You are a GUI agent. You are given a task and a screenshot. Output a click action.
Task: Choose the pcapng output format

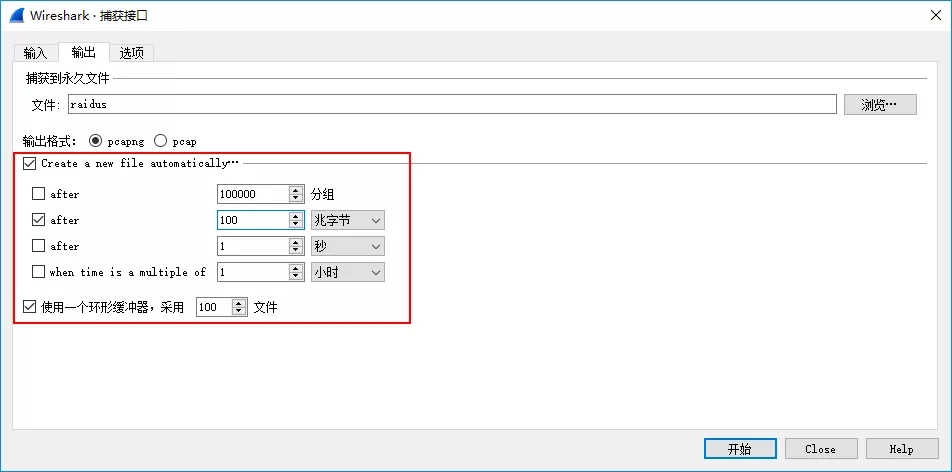coord(96,141)
